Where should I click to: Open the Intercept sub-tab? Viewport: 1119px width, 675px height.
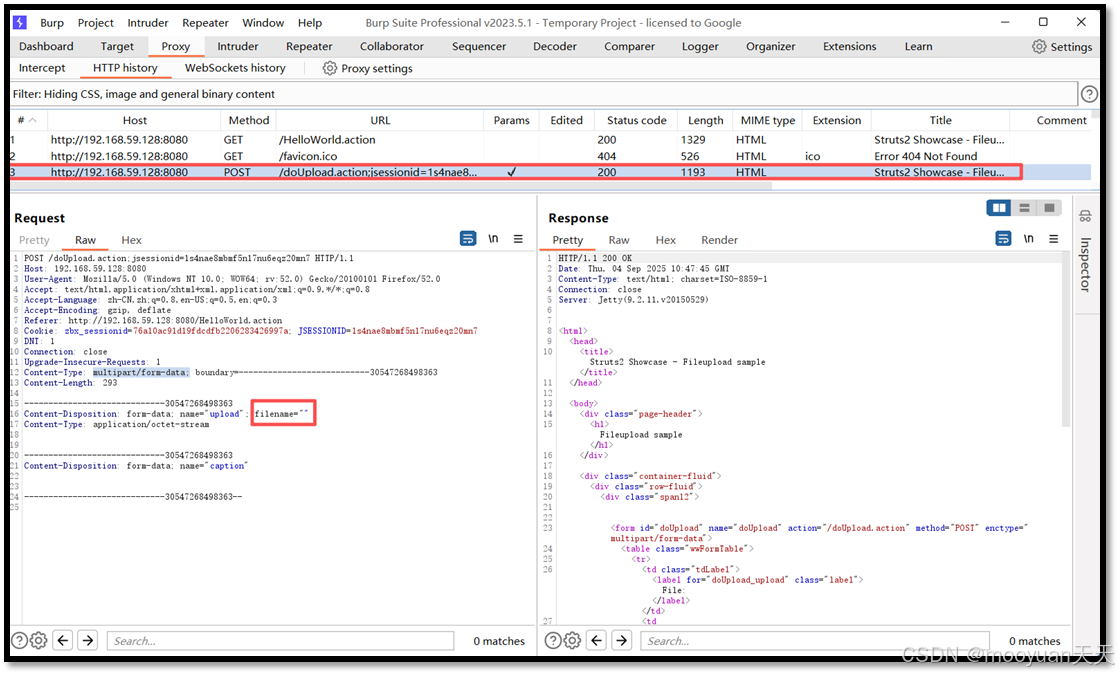(x=42, y=68)
